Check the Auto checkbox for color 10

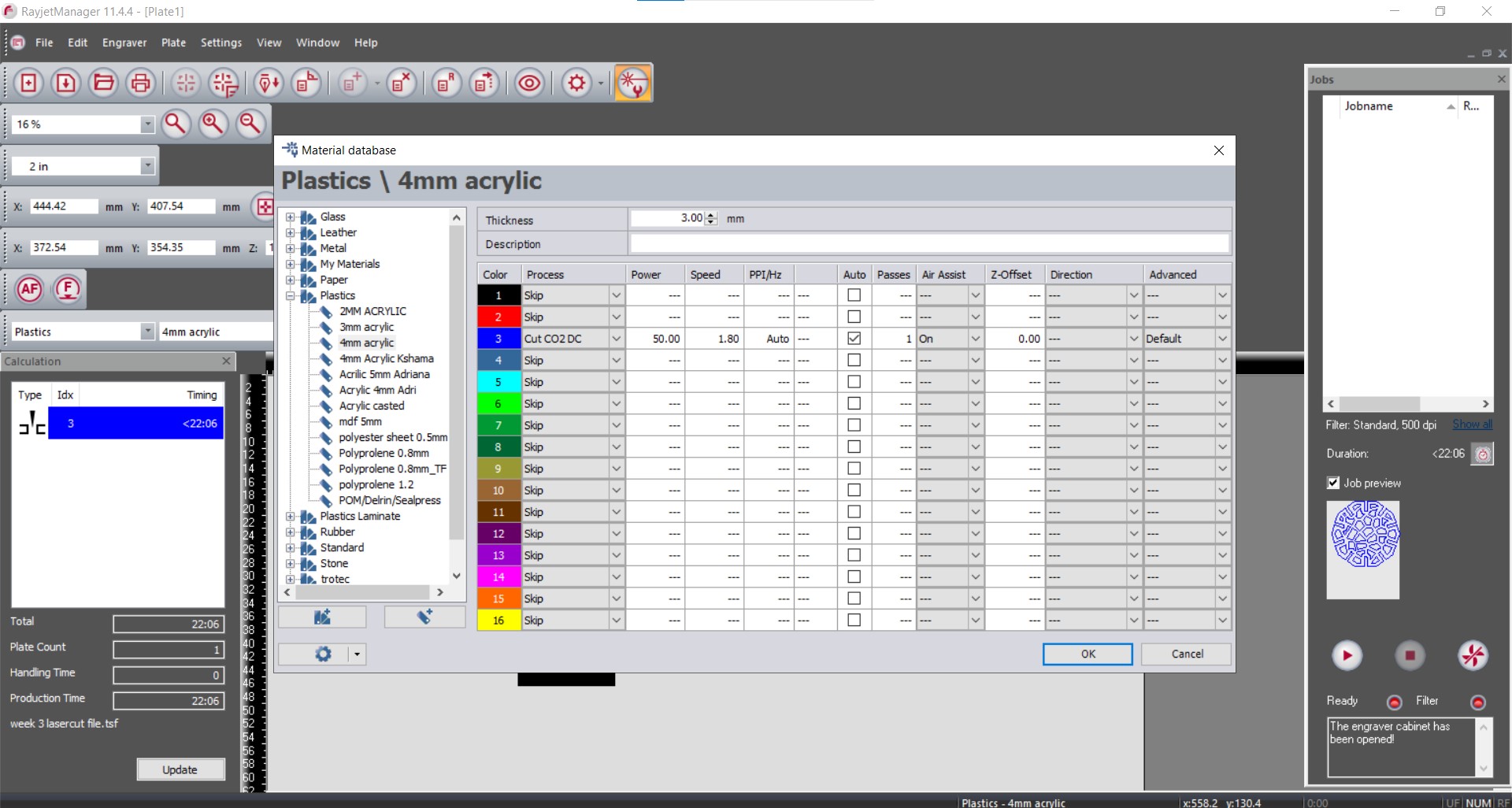854,490
